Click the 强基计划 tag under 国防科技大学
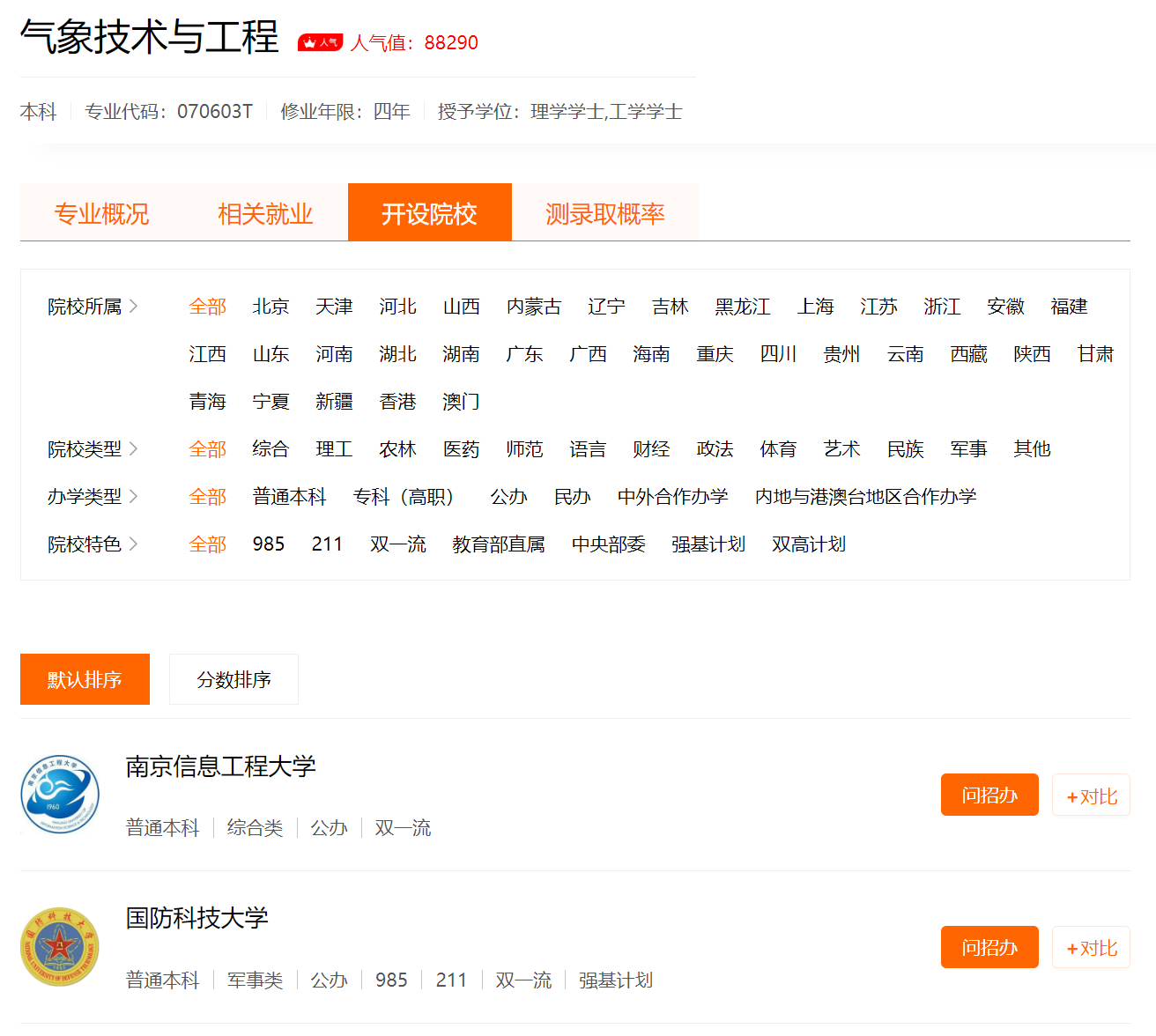This screenshot has height=1036, width=1156. pyautogui.click(x=616, y=980)
